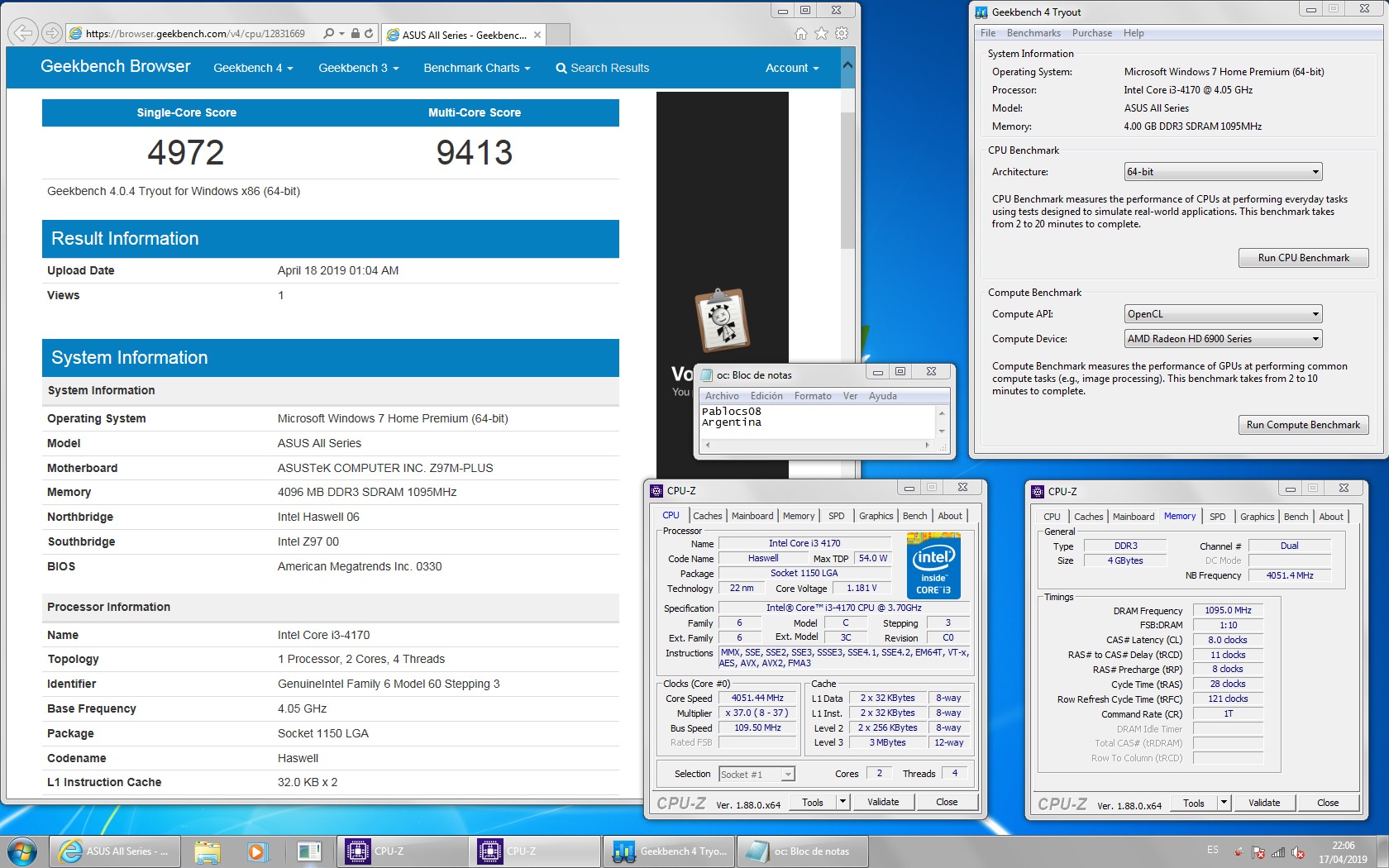Viewport: 1389px width, 868px height.
Task: Click the Multi-Core Score value 9413
Action: click(475, 153)
